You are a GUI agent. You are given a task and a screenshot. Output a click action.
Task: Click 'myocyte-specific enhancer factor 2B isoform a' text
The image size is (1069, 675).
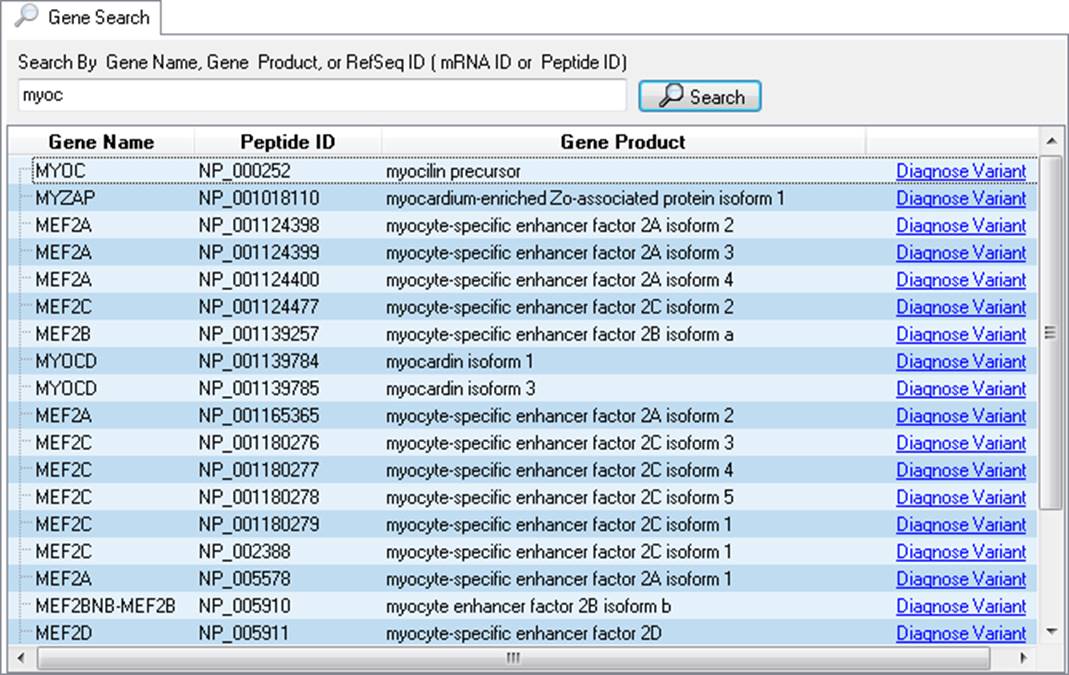pyautogui.click(x=560, y=335)
